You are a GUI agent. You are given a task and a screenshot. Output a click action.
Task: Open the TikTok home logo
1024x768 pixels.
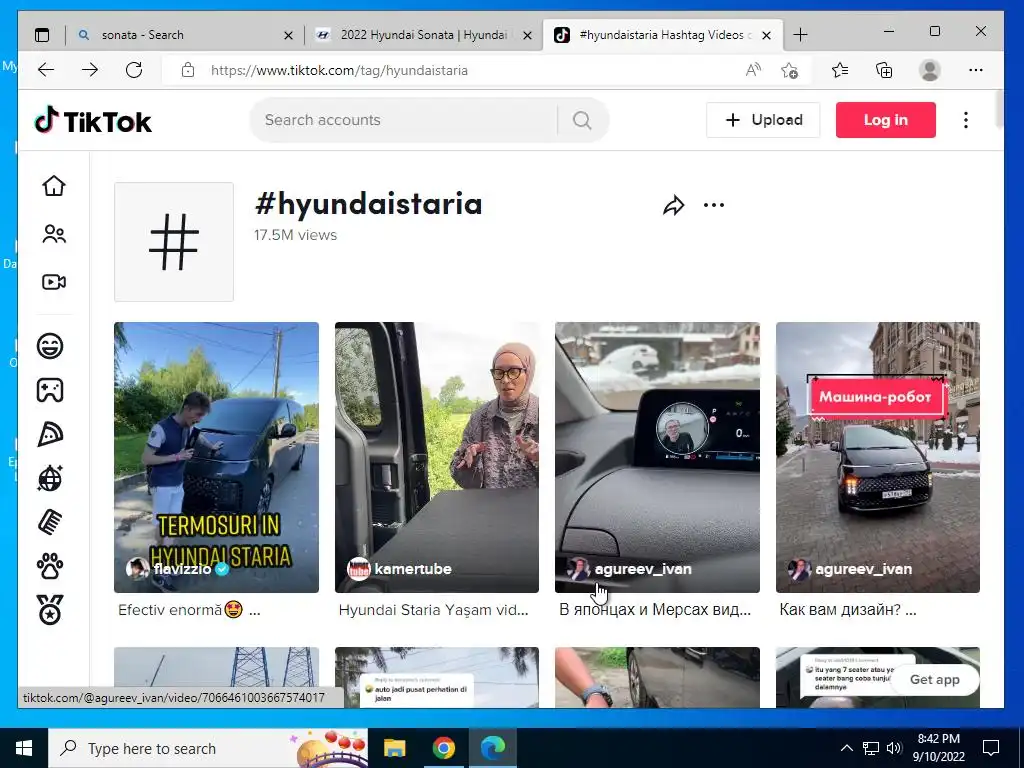[93, 121]
